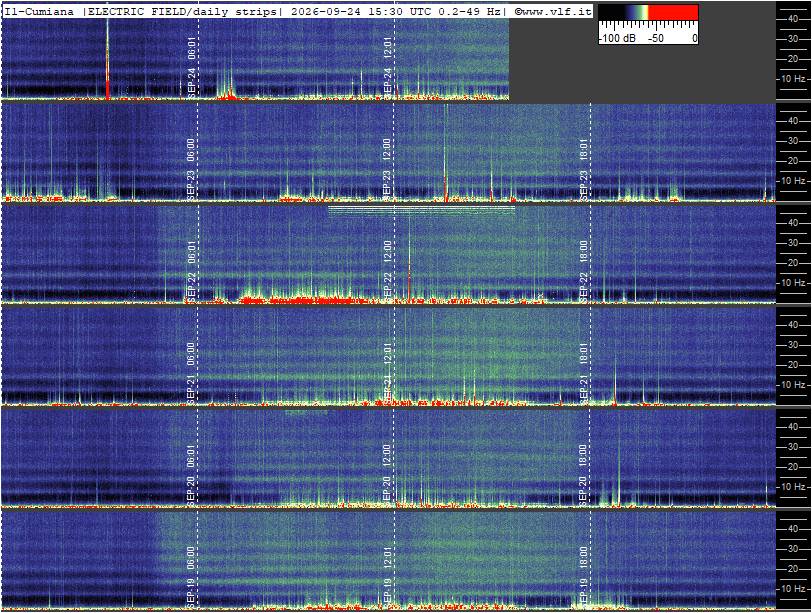
Task: Click the I1-Cumiana station name in header
Action: pyautogui.click(x=39, y=12)
